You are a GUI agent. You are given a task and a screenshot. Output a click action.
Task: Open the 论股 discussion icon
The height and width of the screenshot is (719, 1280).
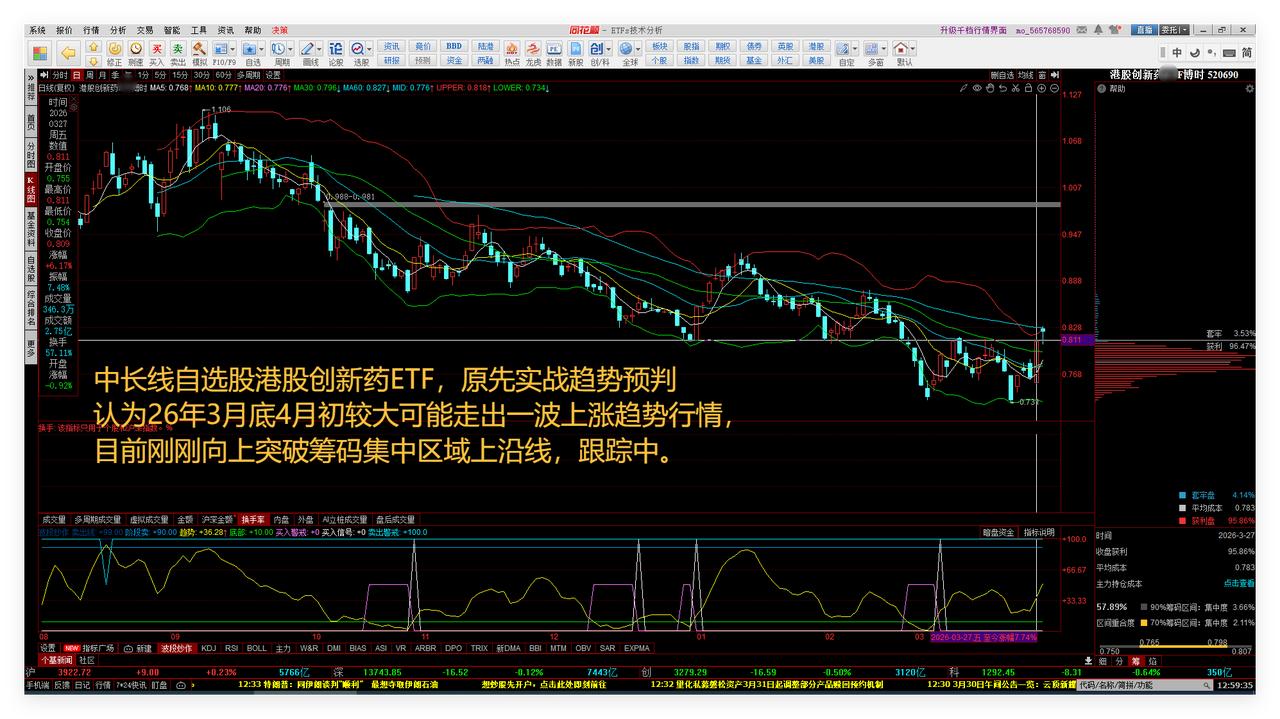point(336,53)
